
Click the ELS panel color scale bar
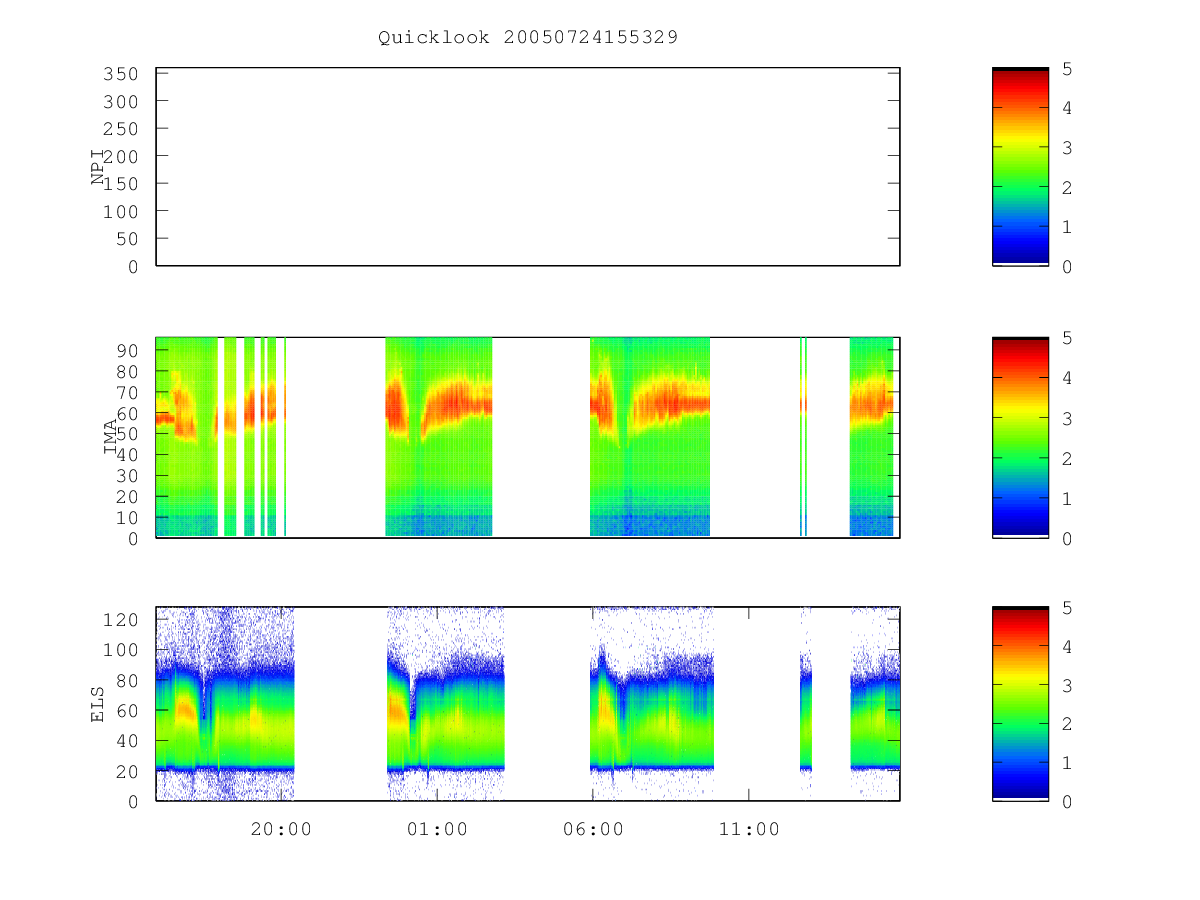pyautogui.click(x=1020, y=704)
